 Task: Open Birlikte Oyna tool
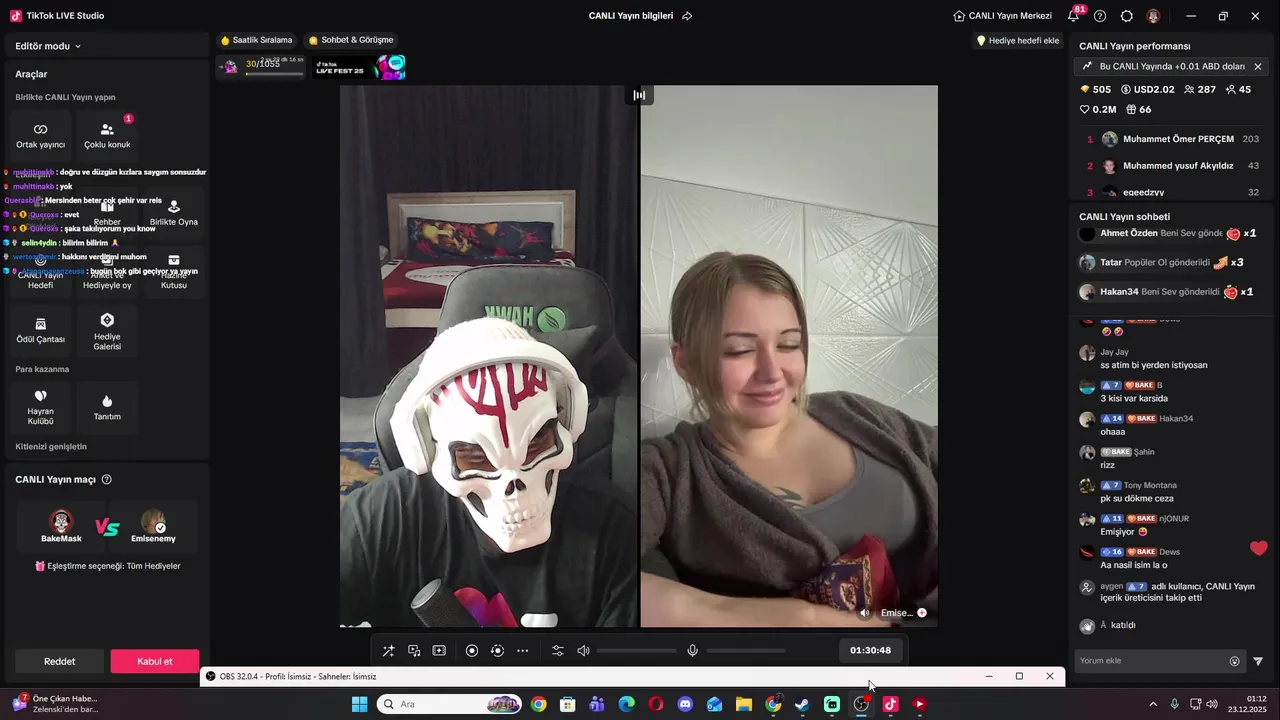point(174,213)
